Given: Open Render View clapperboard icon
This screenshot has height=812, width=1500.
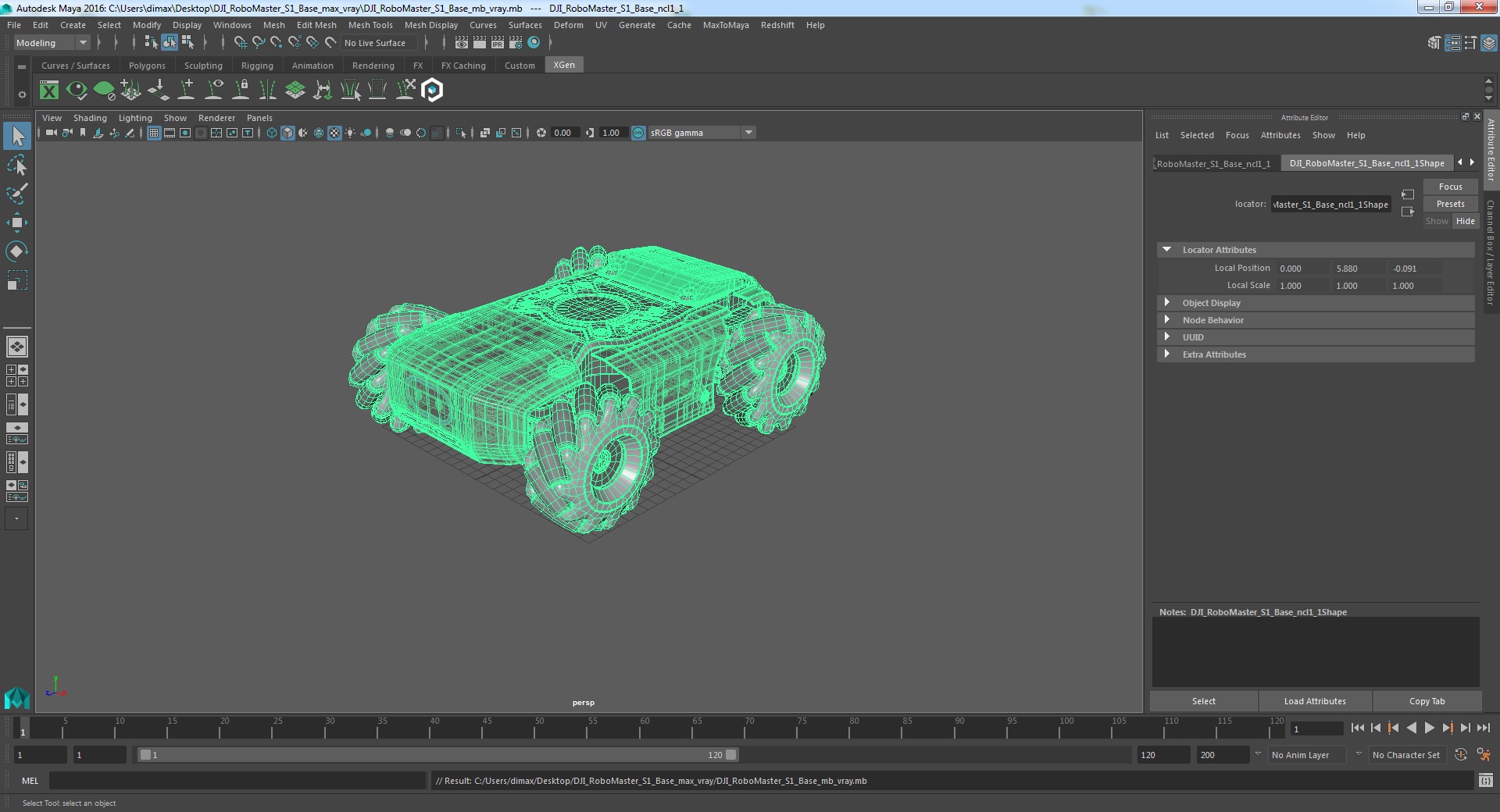Looking at the screenshot, I should click(462, 43).
